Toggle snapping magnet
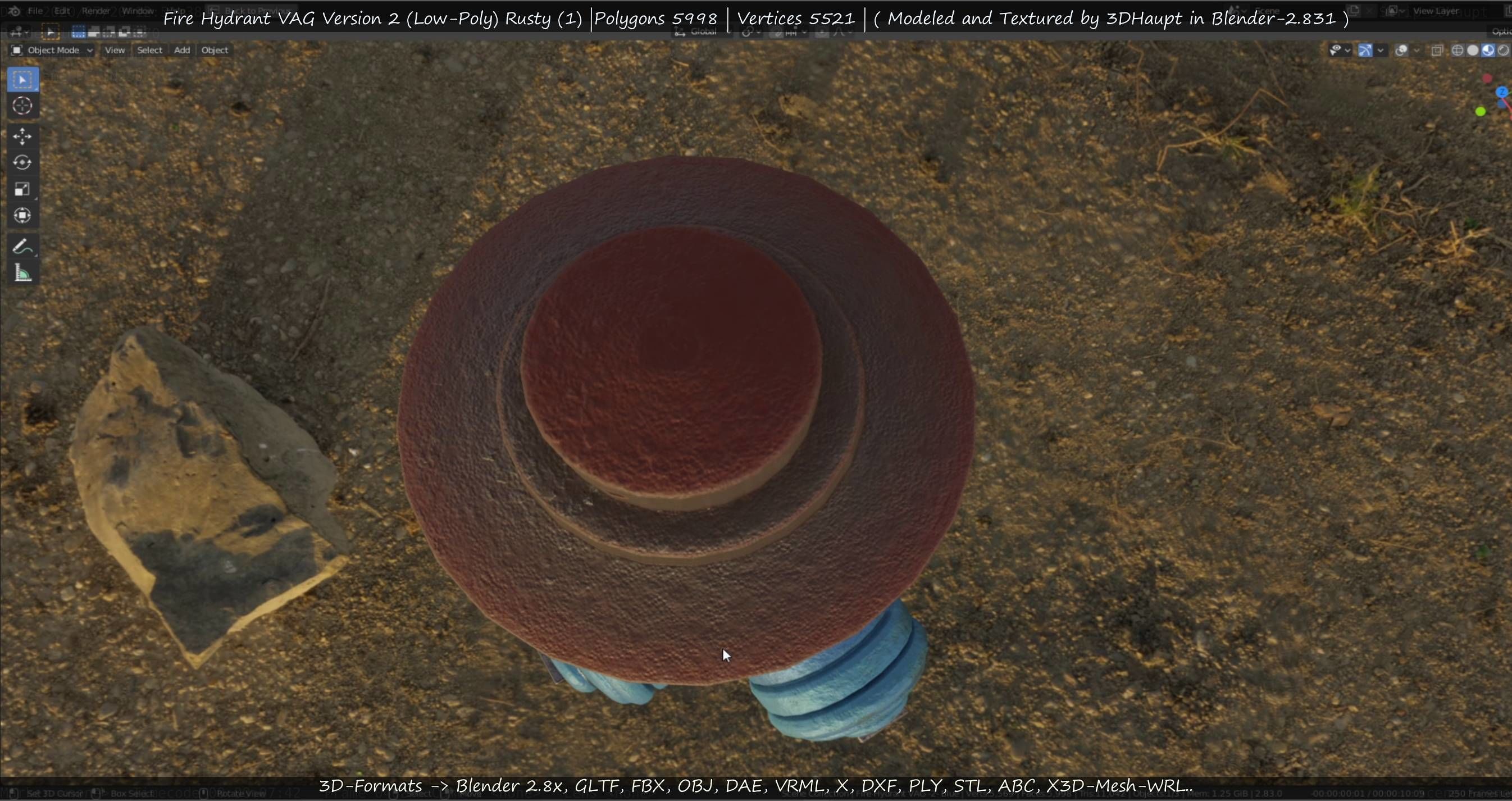Screen dimensions: 1512x801 [777, 31]
